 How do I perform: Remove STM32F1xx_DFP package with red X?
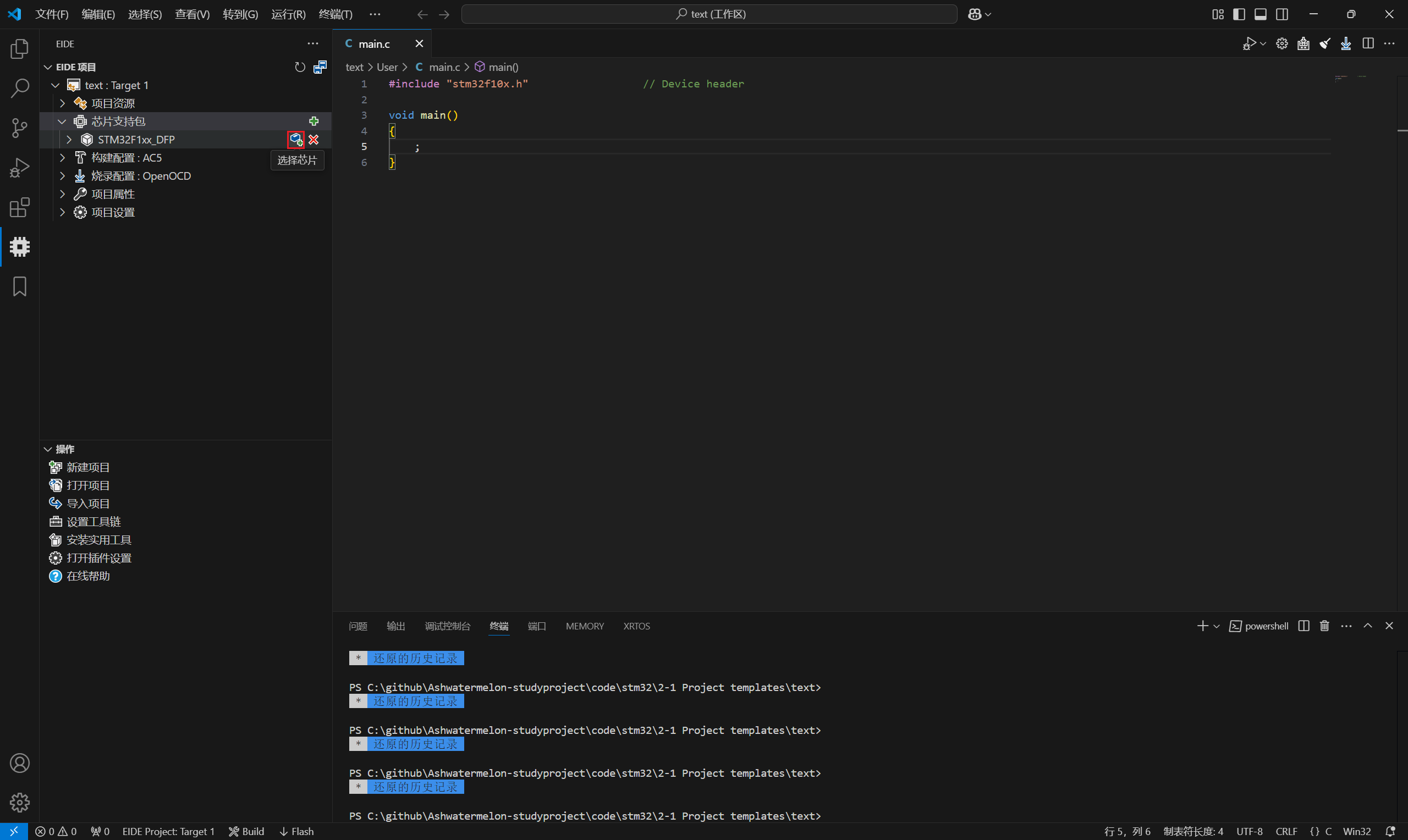click(313, 139)
